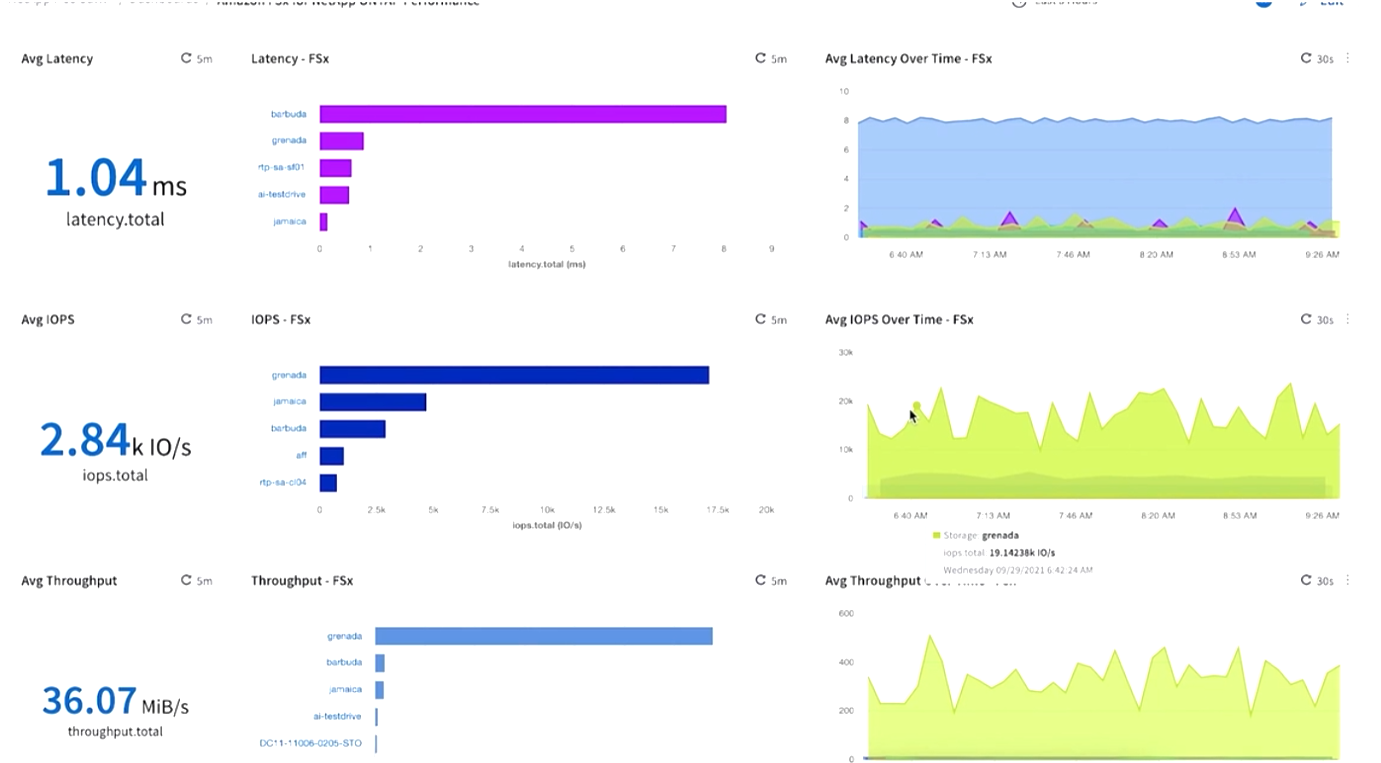1381x763 pixels.
Task: Select the dark blue grenada IOPS bar
Action: [x=514, y=375]
